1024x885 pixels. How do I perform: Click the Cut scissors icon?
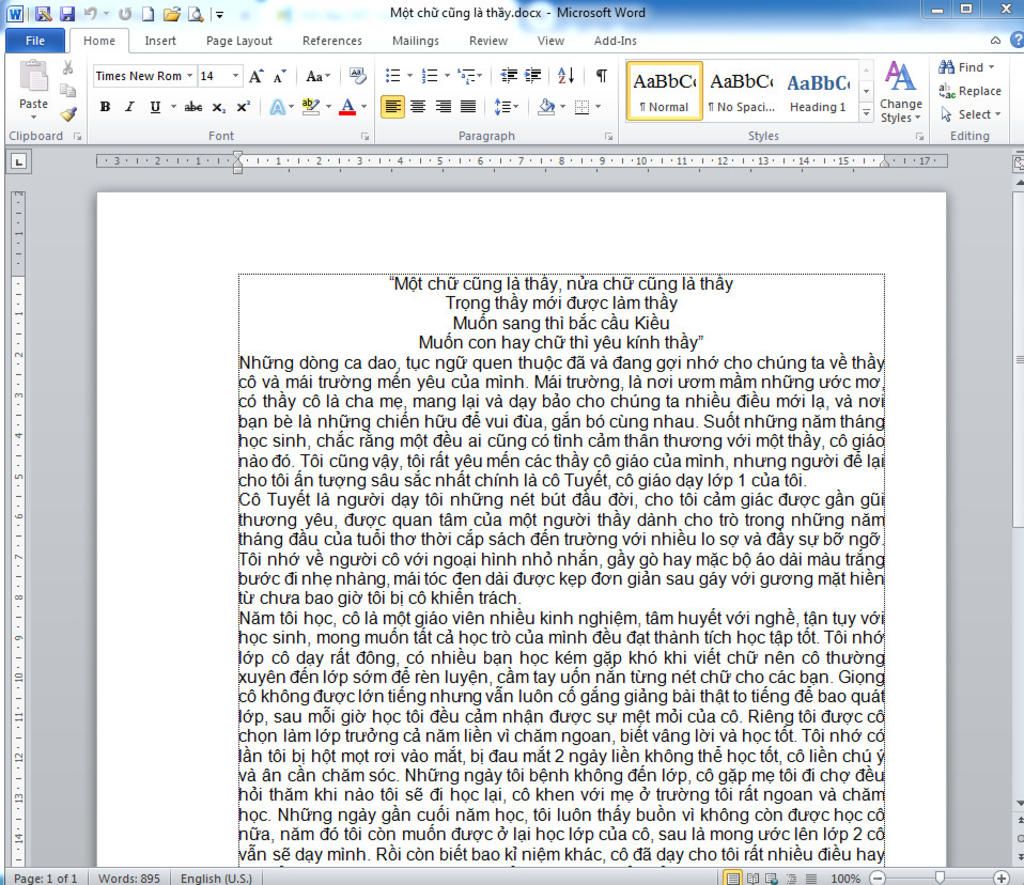point(67,67)
